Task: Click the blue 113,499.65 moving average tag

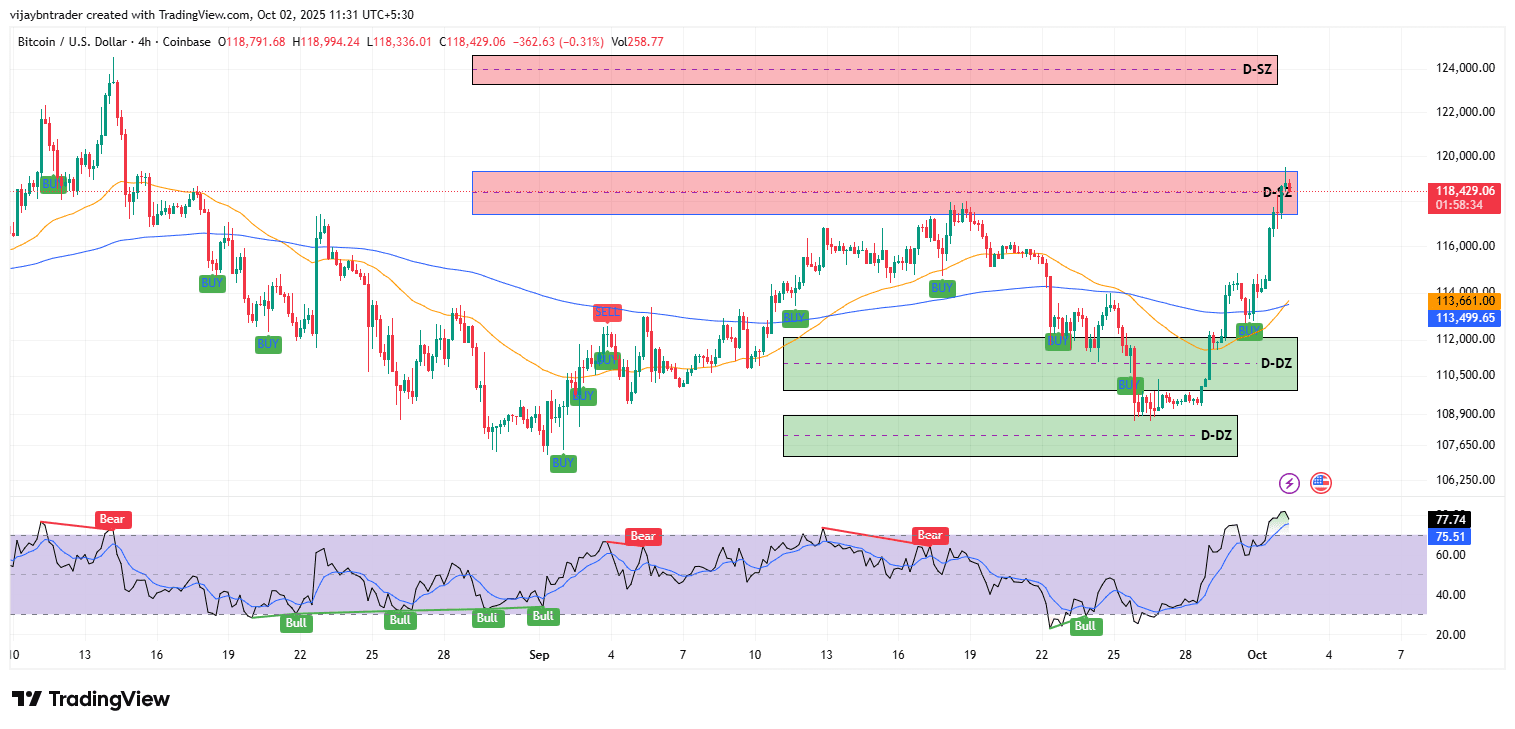Action: tap(1465, 318)
